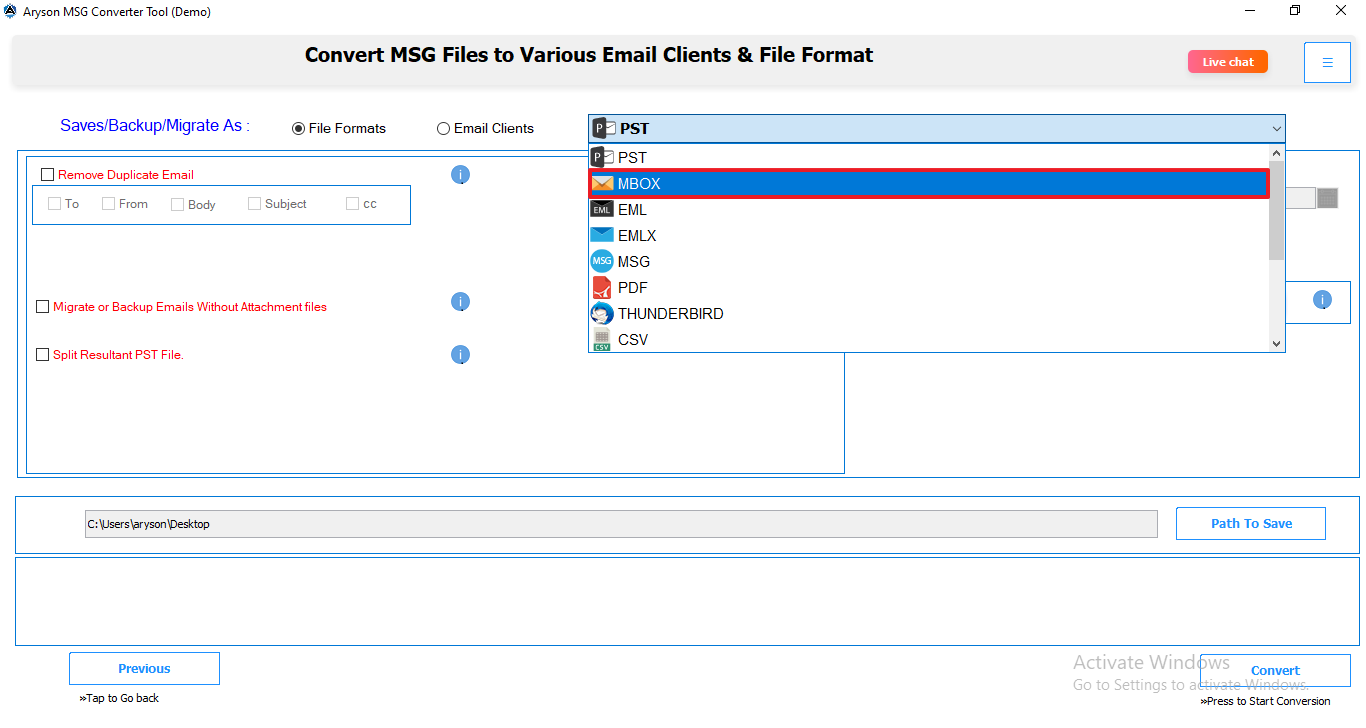This screenshot has height=728, width=1366.
Task: Enable the Remove Duplicate Email checkbox
Action: pos(47,175)
